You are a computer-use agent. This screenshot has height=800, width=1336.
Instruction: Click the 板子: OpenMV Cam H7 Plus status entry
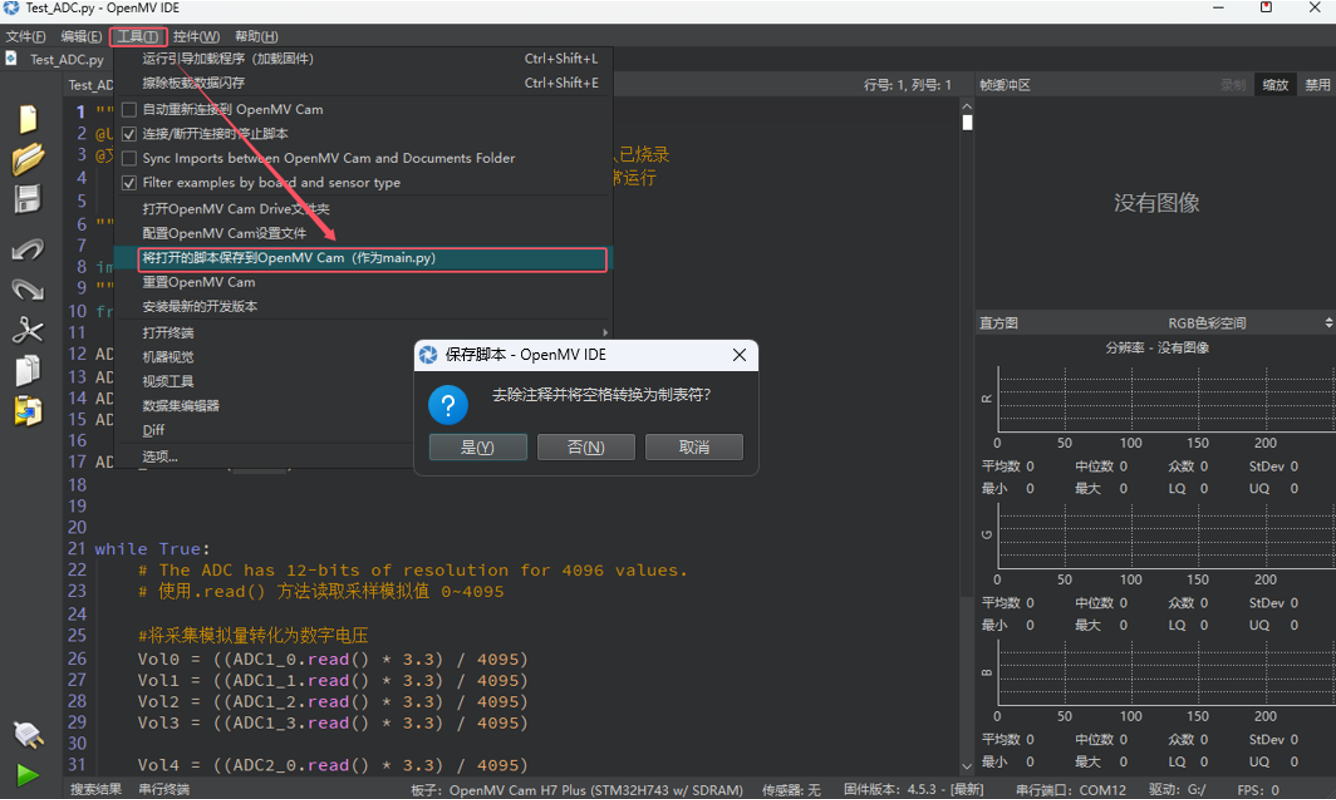click(577, 790)
